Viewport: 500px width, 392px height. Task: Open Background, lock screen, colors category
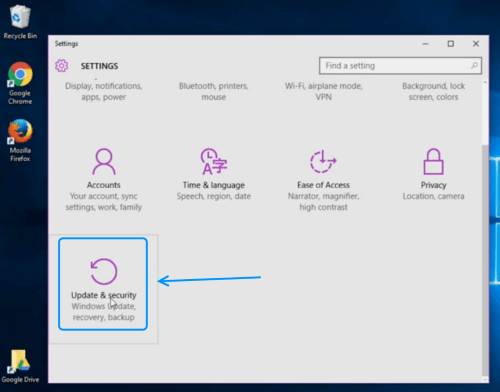(x=433, y=91)
